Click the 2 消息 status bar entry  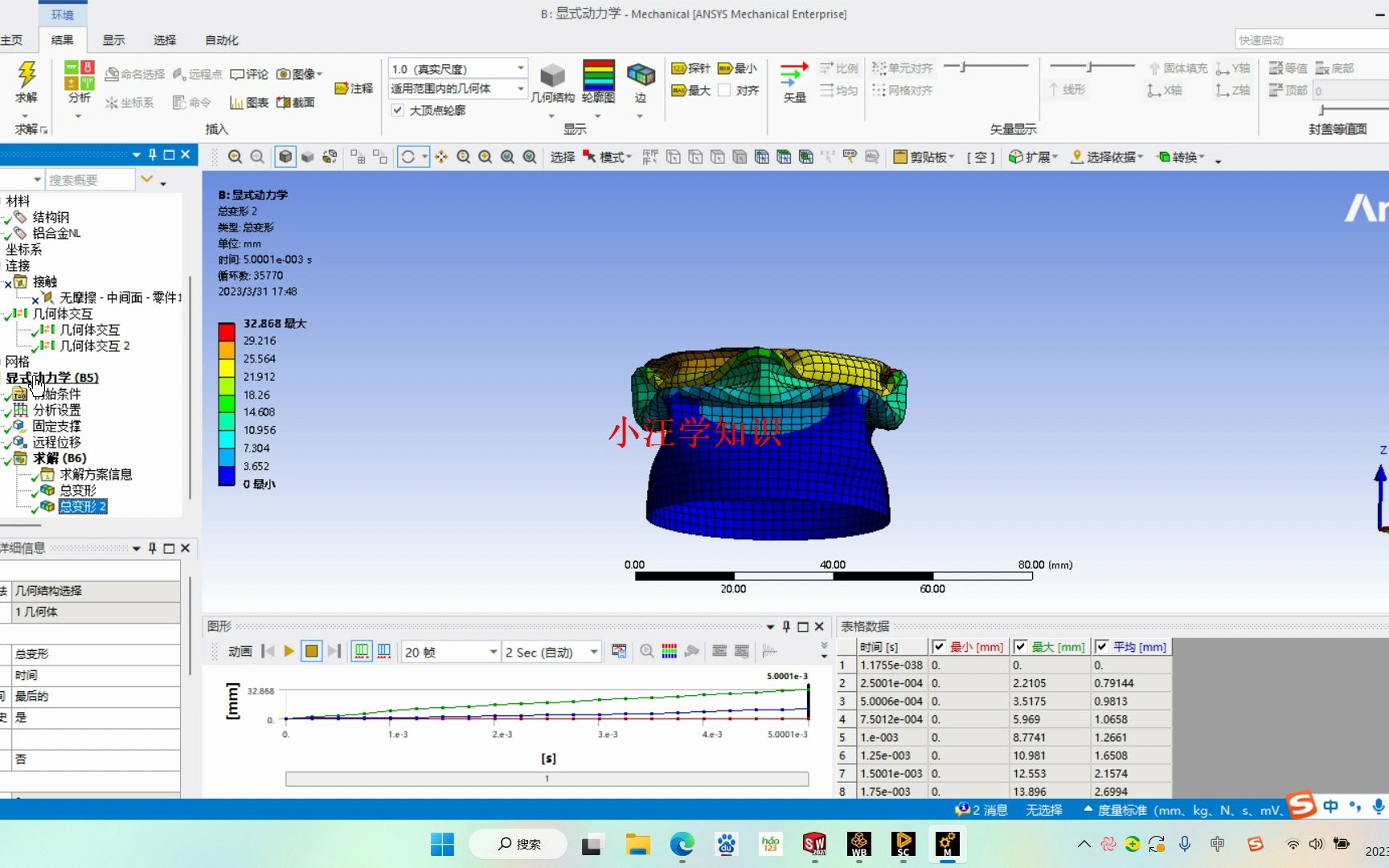pyautogui.click(x=981, y=809)
